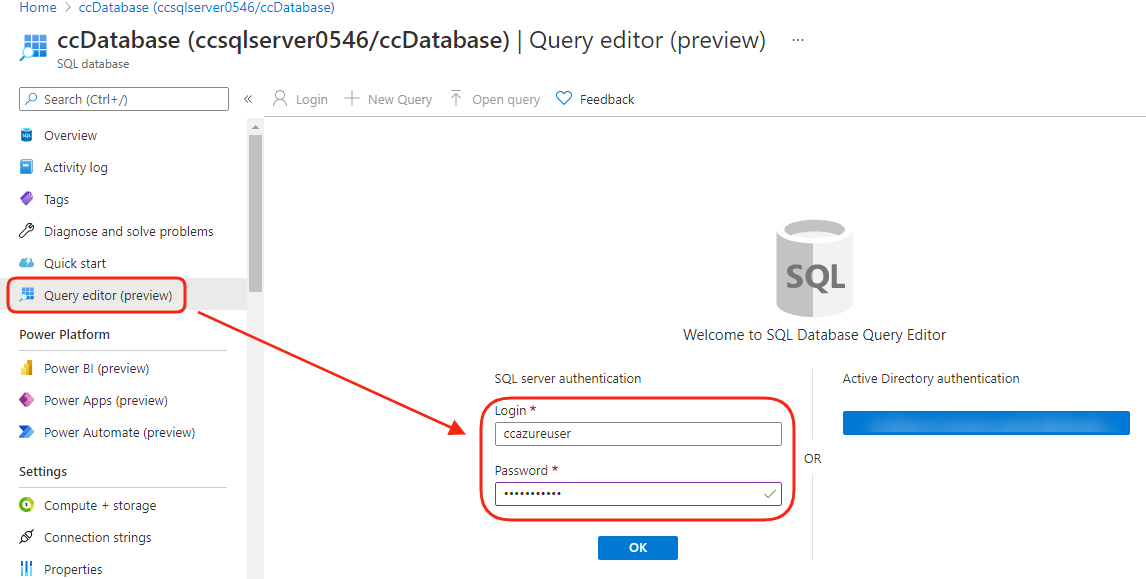Click the OK button
The height and width of the screenshot is (579, 1146).
[638, 548]
